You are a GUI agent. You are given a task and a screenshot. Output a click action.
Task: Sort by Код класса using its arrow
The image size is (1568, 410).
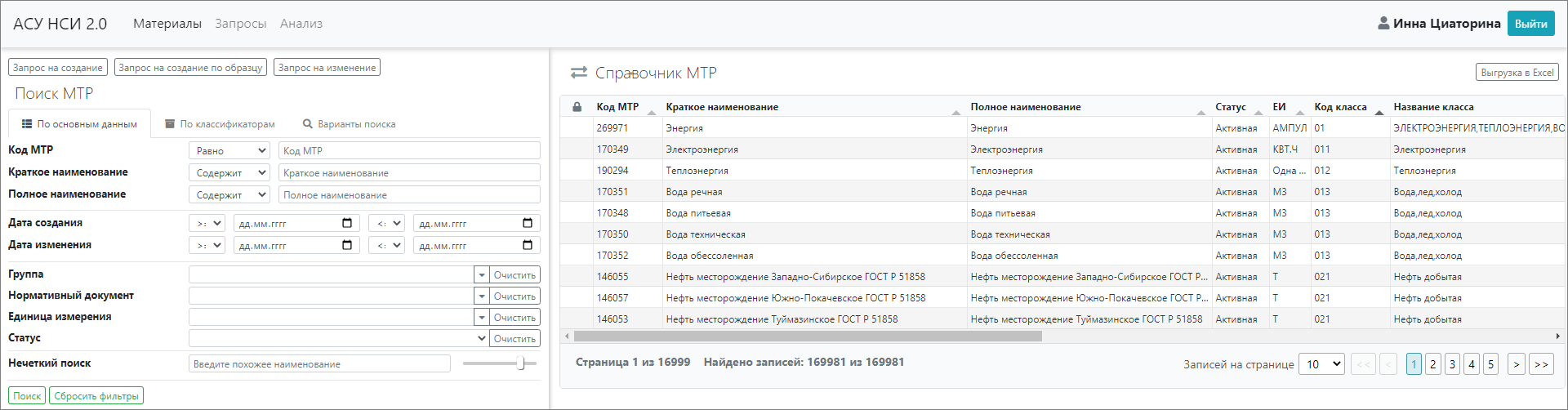click(1379, 111)
